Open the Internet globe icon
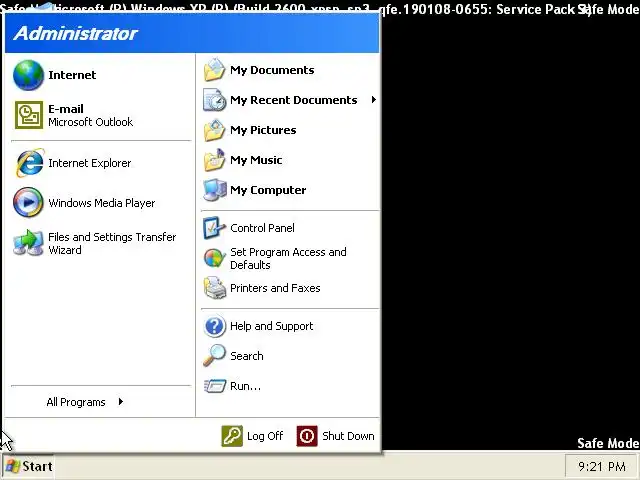This screenshot has height=480, width=640. click(28, 75)
